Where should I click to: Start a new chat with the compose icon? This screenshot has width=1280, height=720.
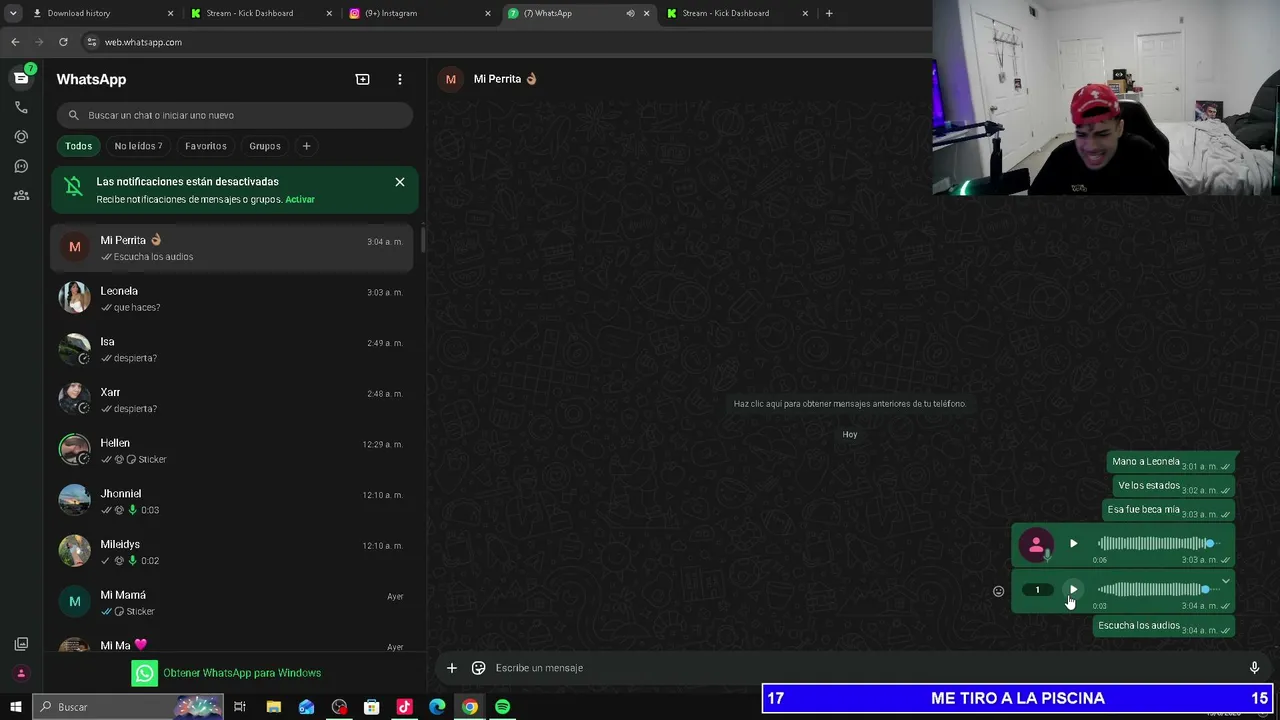tap(362, 79)
